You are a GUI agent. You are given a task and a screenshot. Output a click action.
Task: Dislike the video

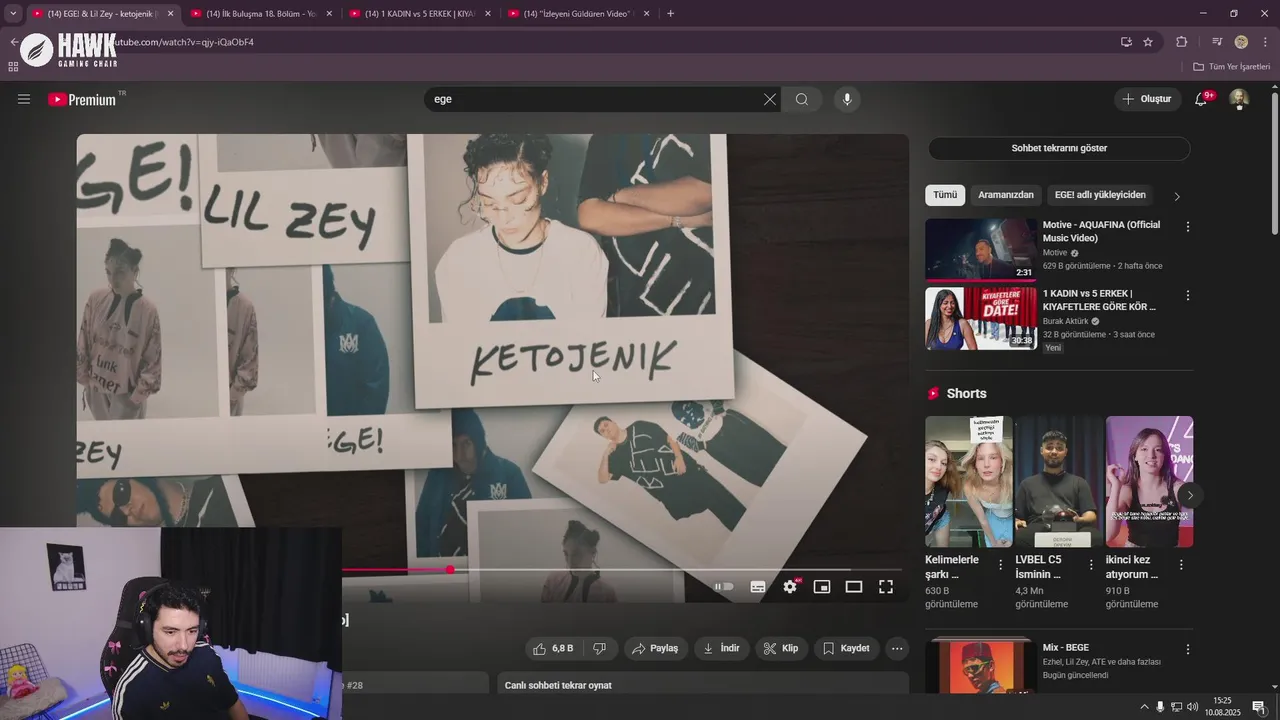tap(600, 648)
